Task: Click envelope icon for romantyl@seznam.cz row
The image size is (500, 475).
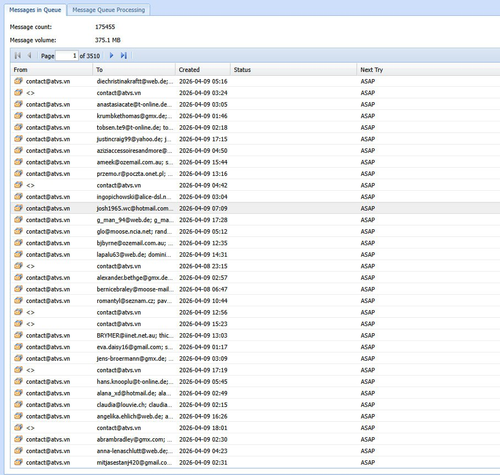Action: point(18,301)
